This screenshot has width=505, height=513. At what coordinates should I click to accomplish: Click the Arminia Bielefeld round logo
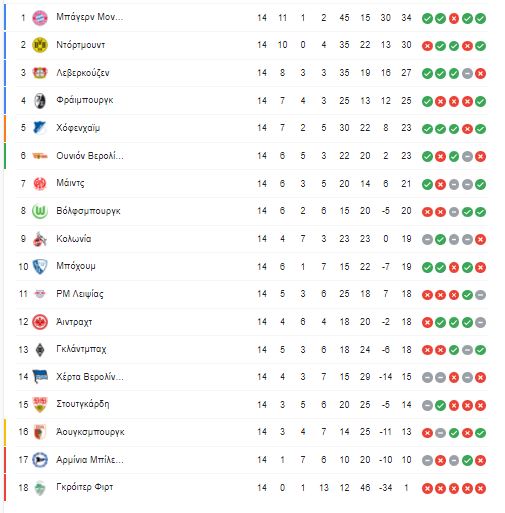[40, 460]
